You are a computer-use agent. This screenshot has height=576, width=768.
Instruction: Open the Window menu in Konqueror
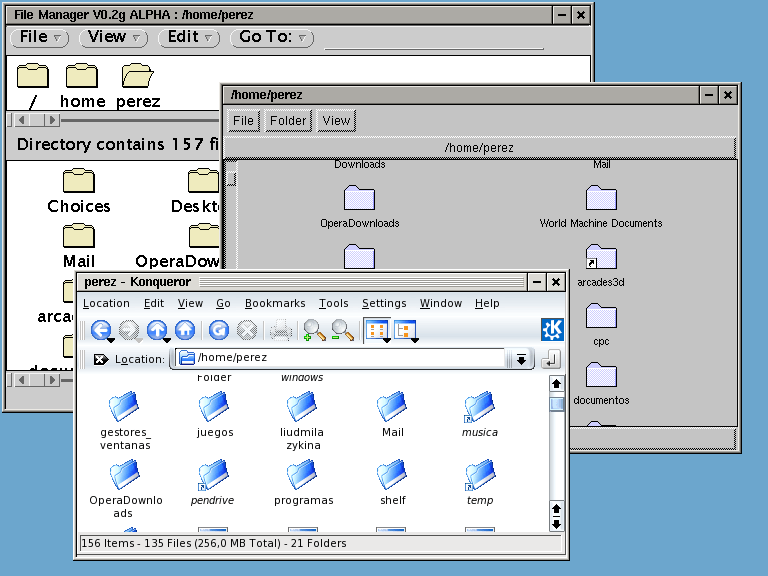coord(441,304)
